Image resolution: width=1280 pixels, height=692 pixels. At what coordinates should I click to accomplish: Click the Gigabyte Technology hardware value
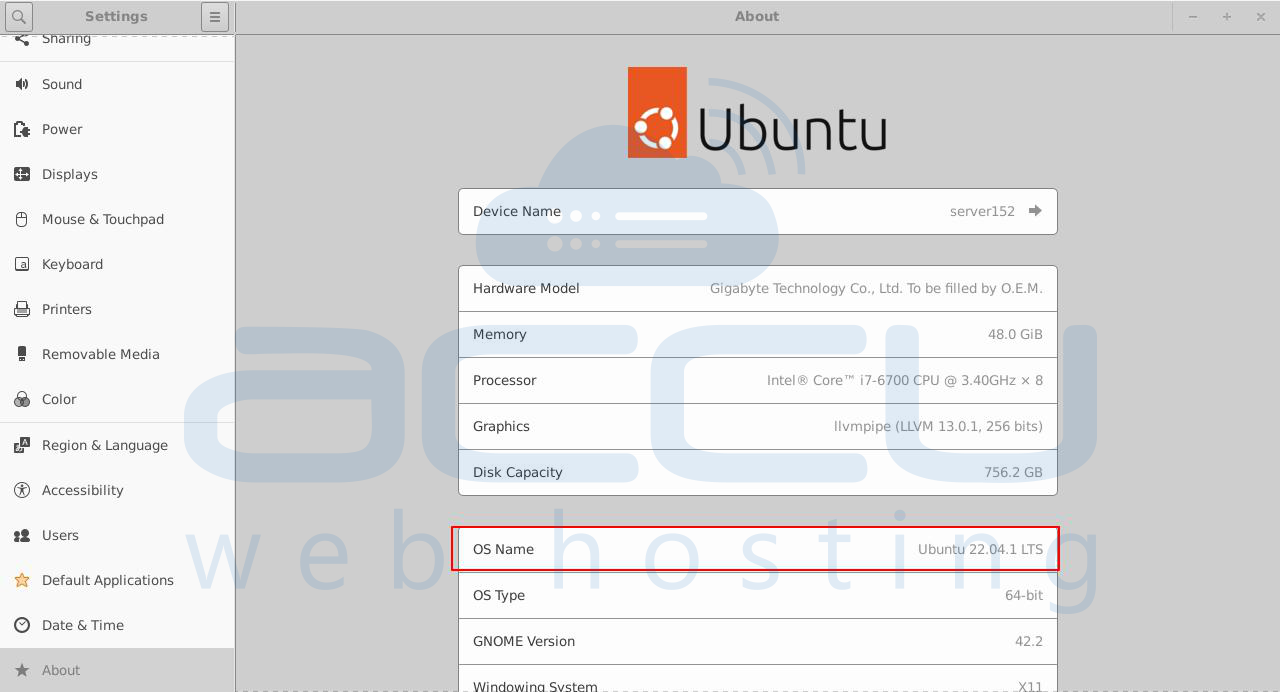click(x=876, y=288)
